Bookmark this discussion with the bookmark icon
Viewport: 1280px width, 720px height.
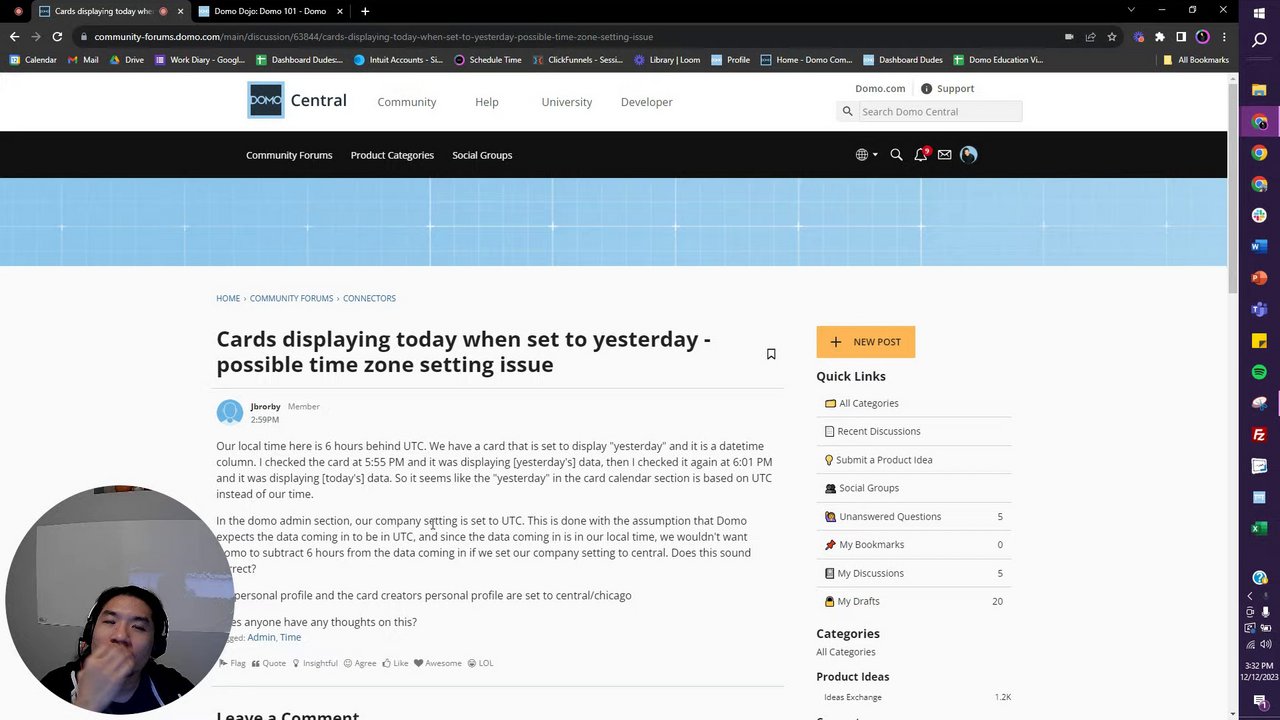point(771,354)
